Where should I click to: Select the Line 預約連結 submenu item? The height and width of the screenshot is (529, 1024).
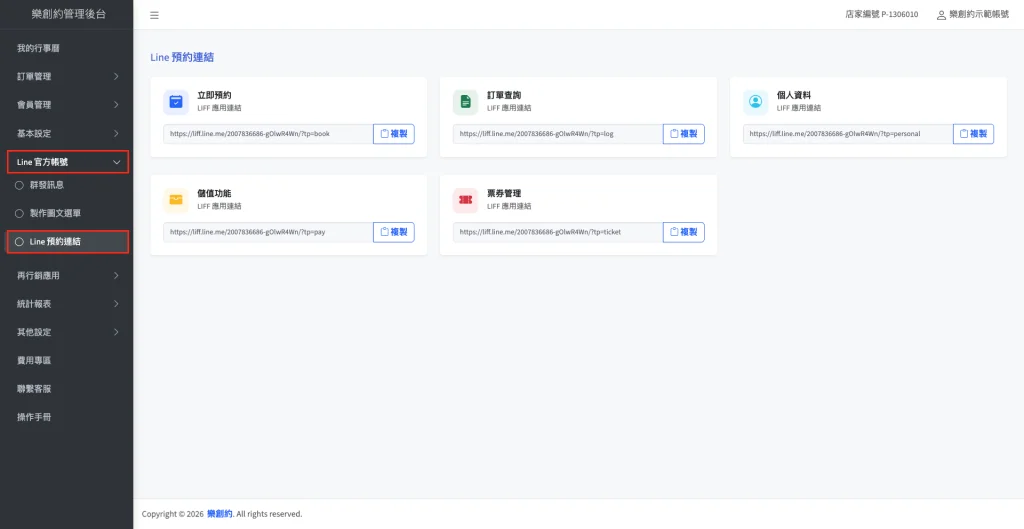pyautogui.click(x=55, y=241)
